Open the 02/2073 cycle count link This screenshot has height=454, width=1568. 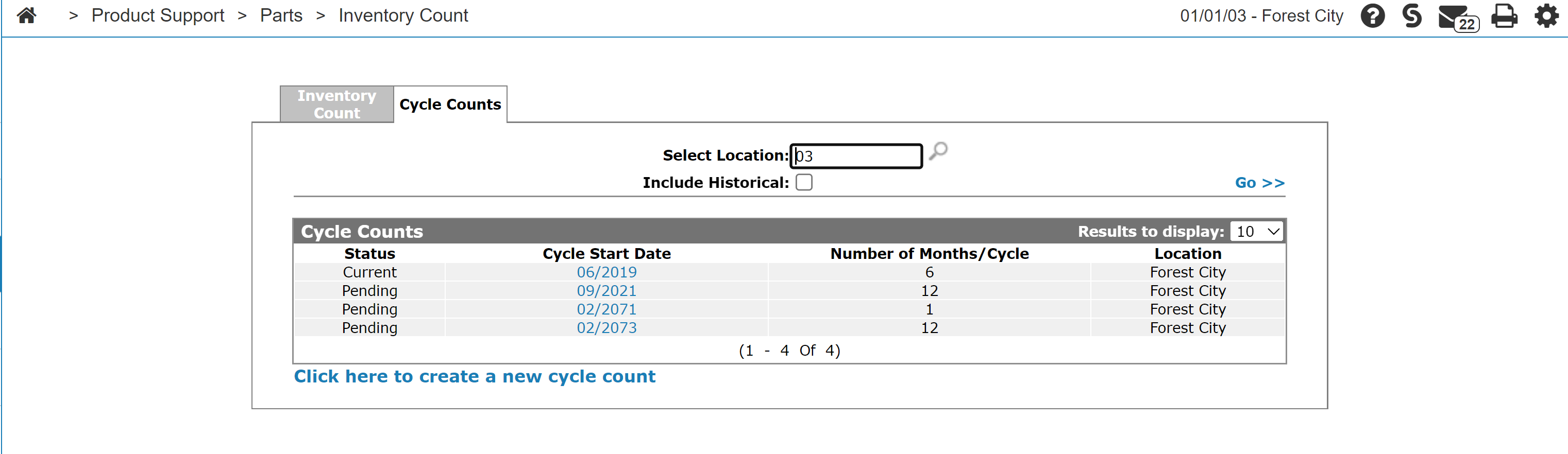[x=606, y=328]
